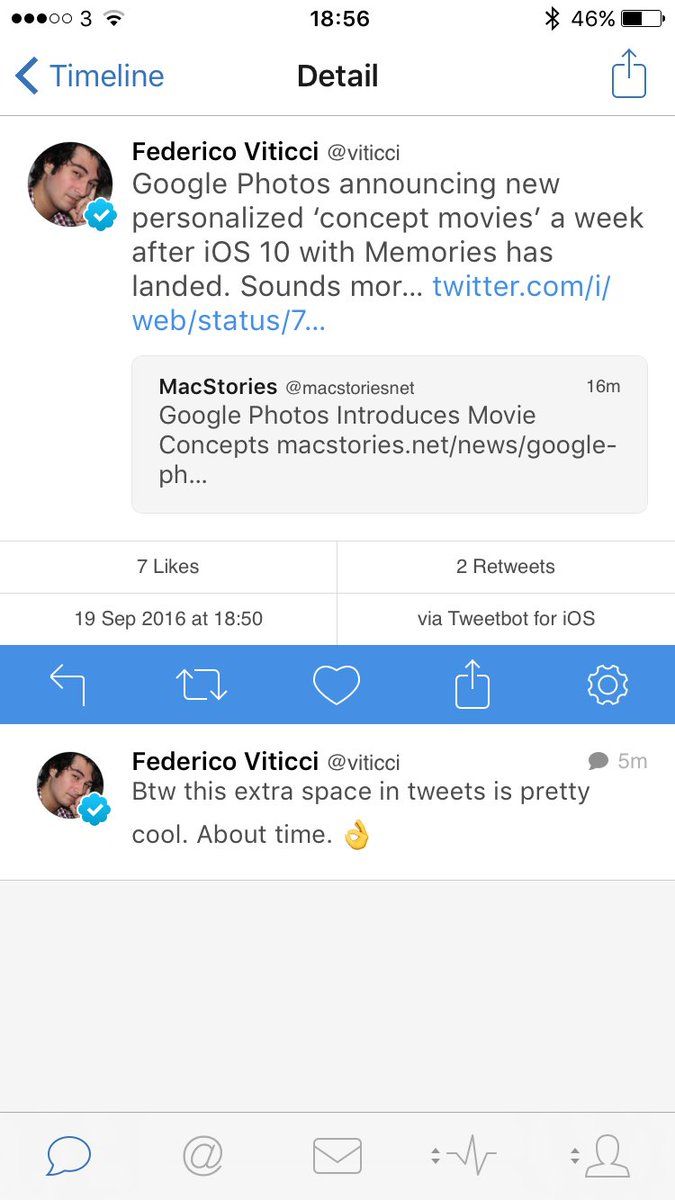Tap via Tweetbot for iOS source
This screenshot has width=675, height=1200.
tap(505, 619)
